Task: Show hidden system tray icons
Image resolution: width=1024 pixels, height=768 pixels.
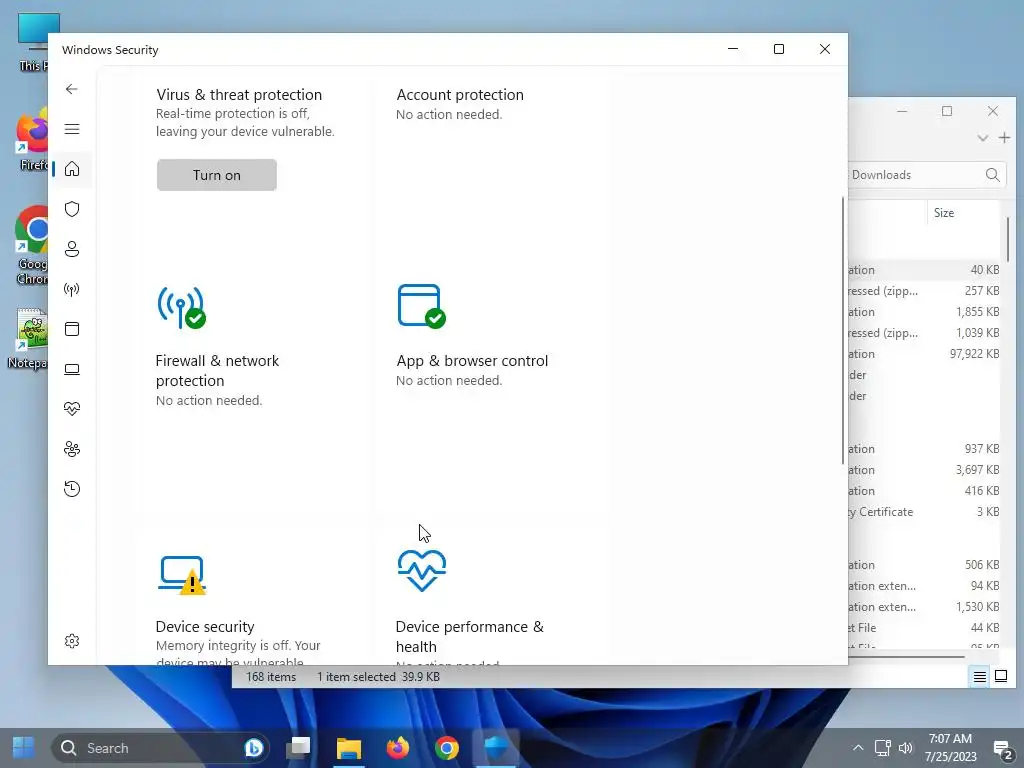Action: point(858,748)
